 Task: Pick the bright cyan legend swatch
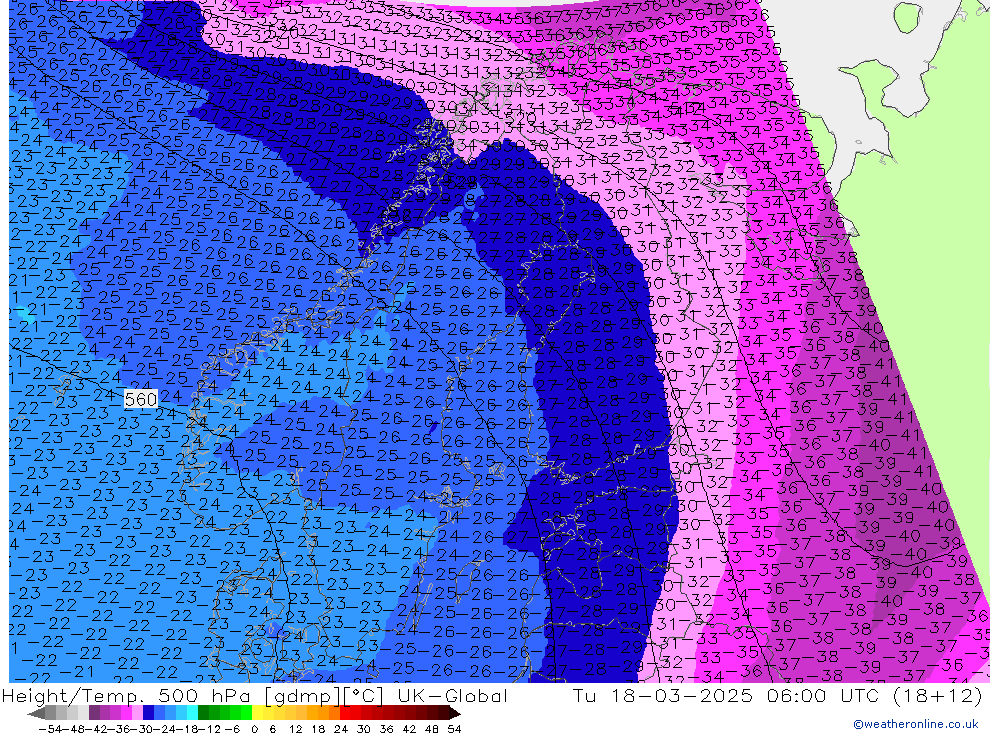coord(192,713)
